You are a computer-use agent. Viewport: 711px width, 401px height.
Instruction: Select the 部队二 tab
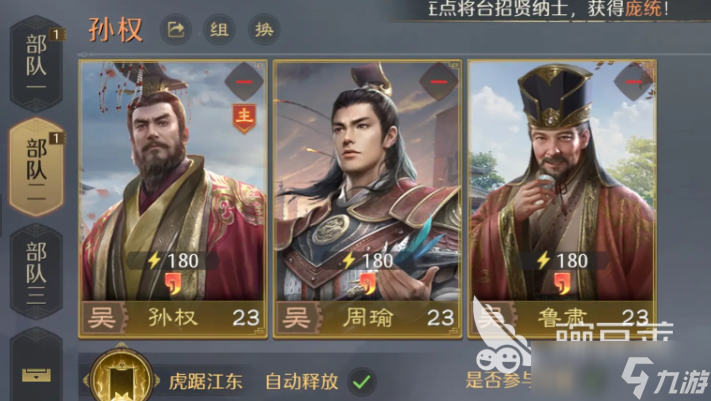[x=36, y=167]
